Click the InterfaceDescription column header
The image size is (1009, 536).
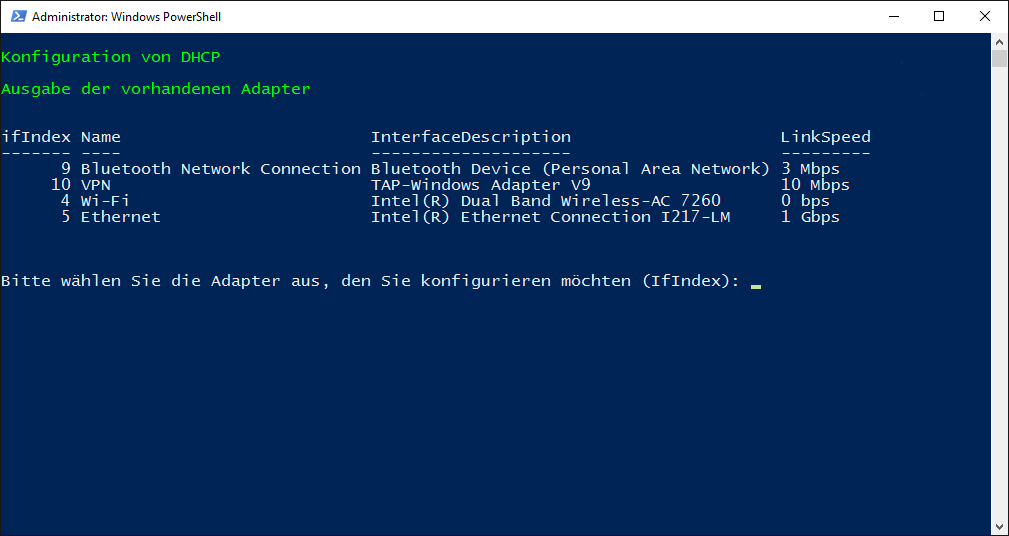tap(470, 137)
